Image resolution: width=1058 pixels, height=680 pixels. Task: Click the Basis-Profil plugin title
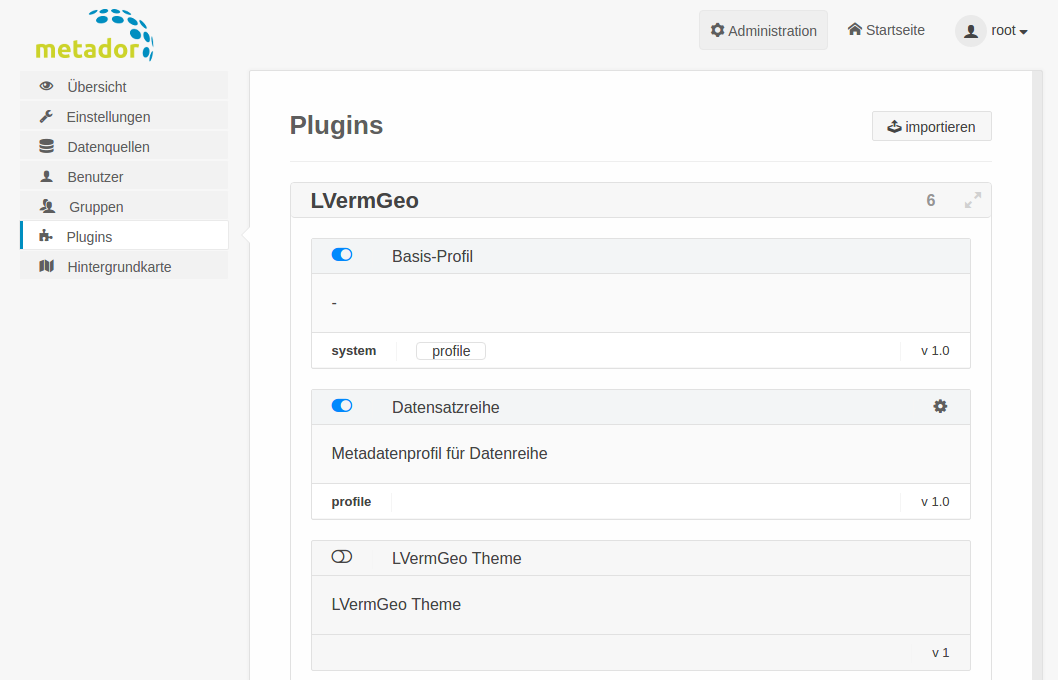(x=433, y=256)
